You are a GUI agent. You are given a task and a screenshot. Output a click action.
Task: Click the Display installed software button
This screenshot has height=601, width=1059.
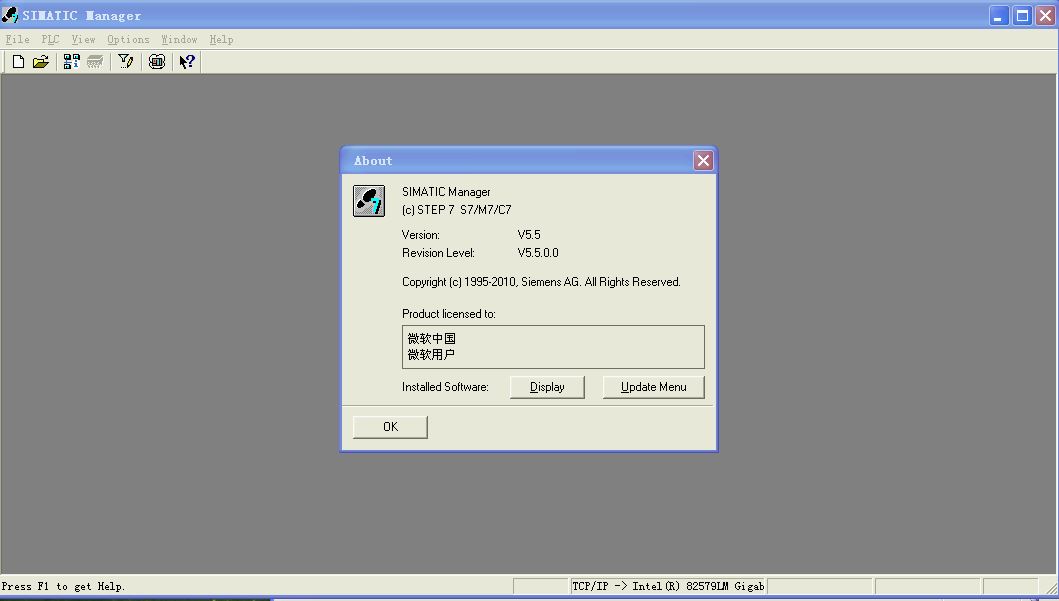[x=547, y=387]
